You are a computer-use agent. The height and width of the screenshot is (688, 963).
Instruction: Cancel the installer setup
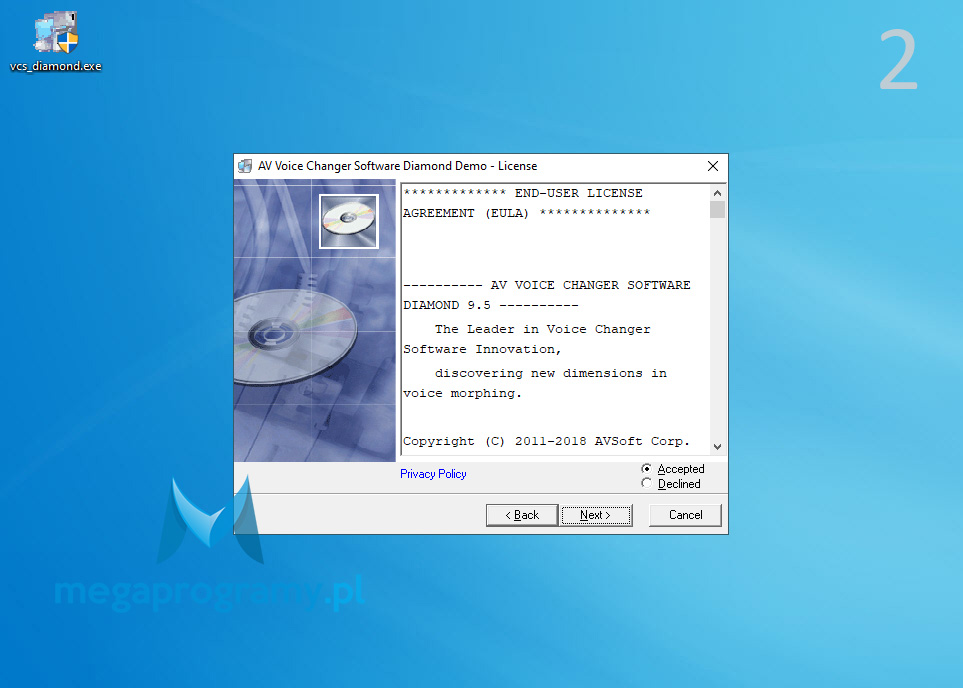[685, 515]
